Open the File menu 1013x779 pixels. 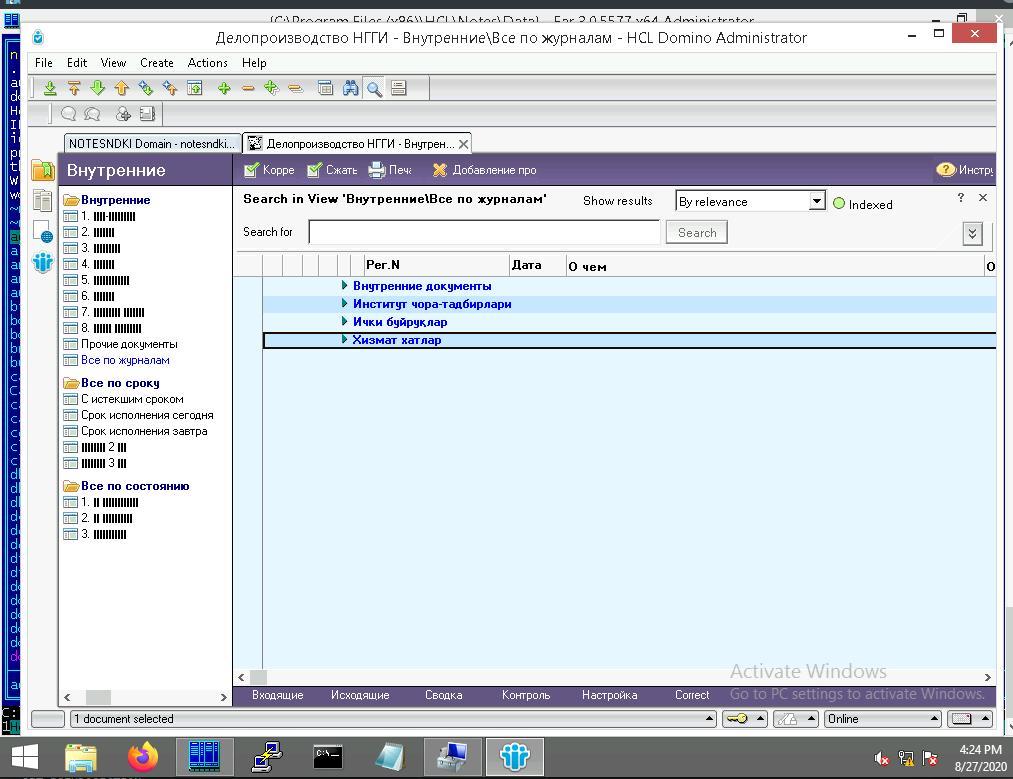44,63
